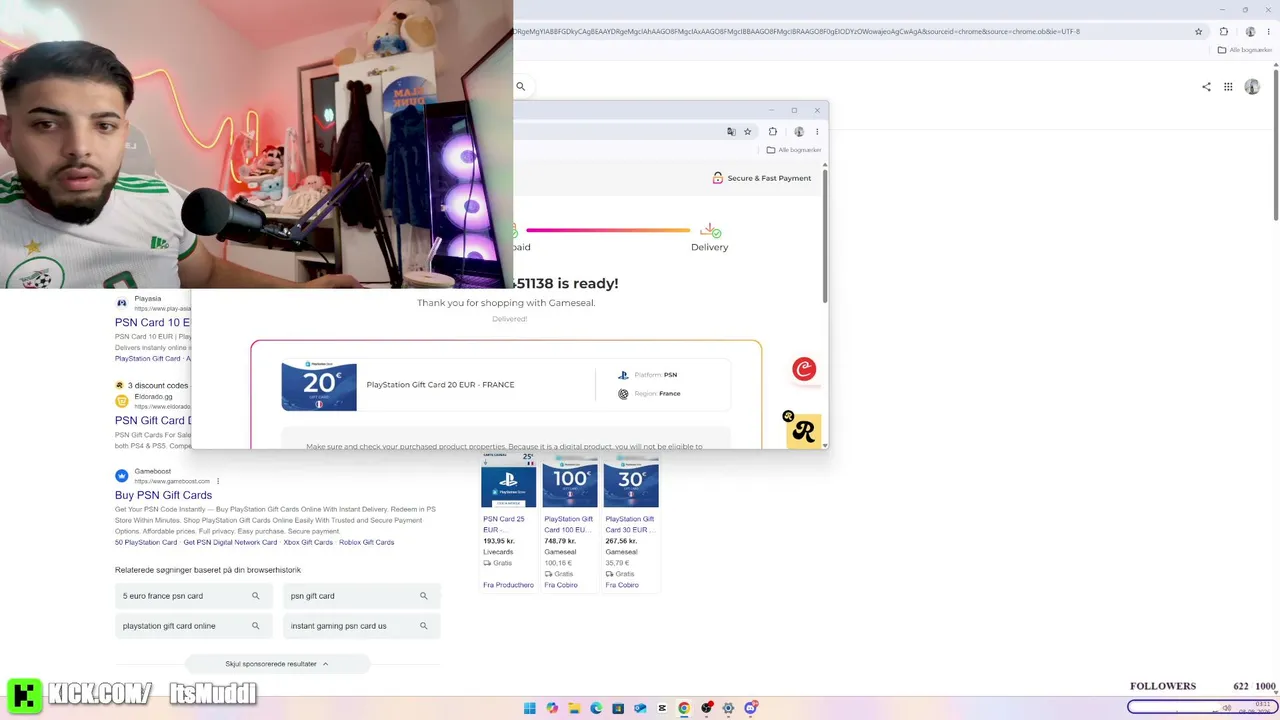This screenshot has height=720, width=1280.
Task: Click the 748,79 kr. price text
Action: [x=561, y=541]
